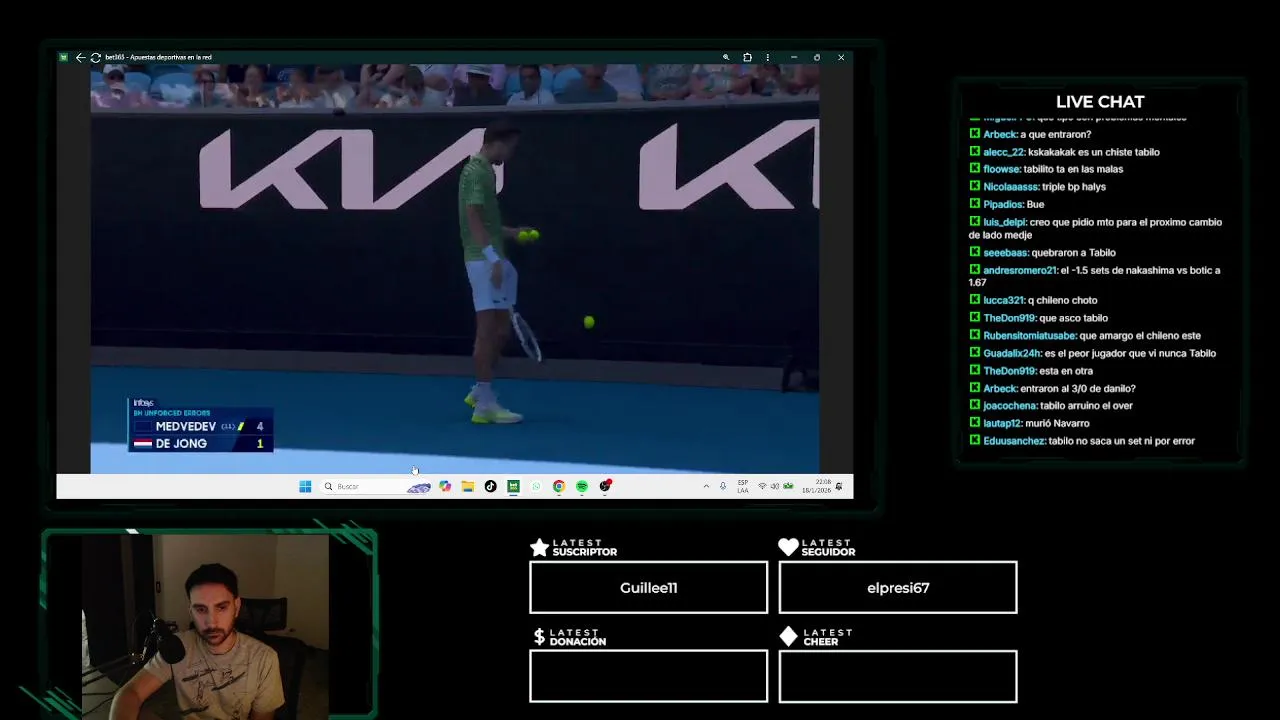The width and height of the screenshot is (1280, 720).
Task: Click the battery tray icon
Action: (x=788, y=486)
